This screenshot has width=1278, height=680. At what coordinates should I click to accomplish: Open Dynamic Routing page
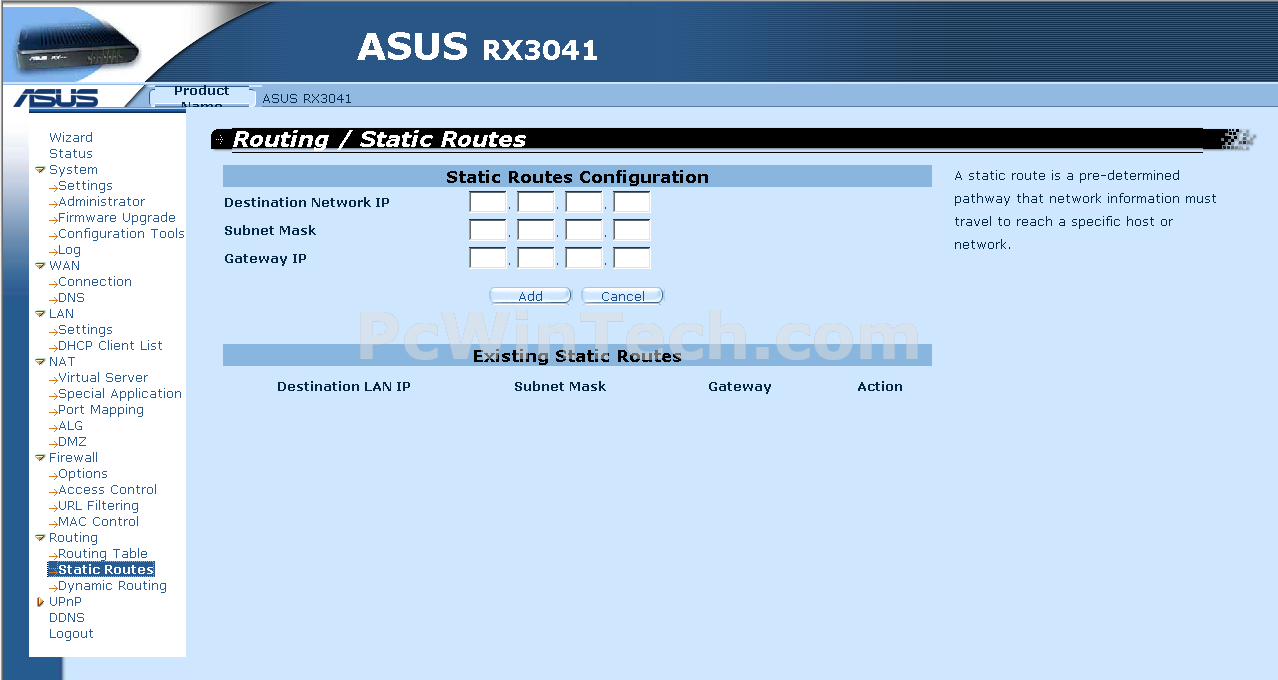(x=112, y=586)
